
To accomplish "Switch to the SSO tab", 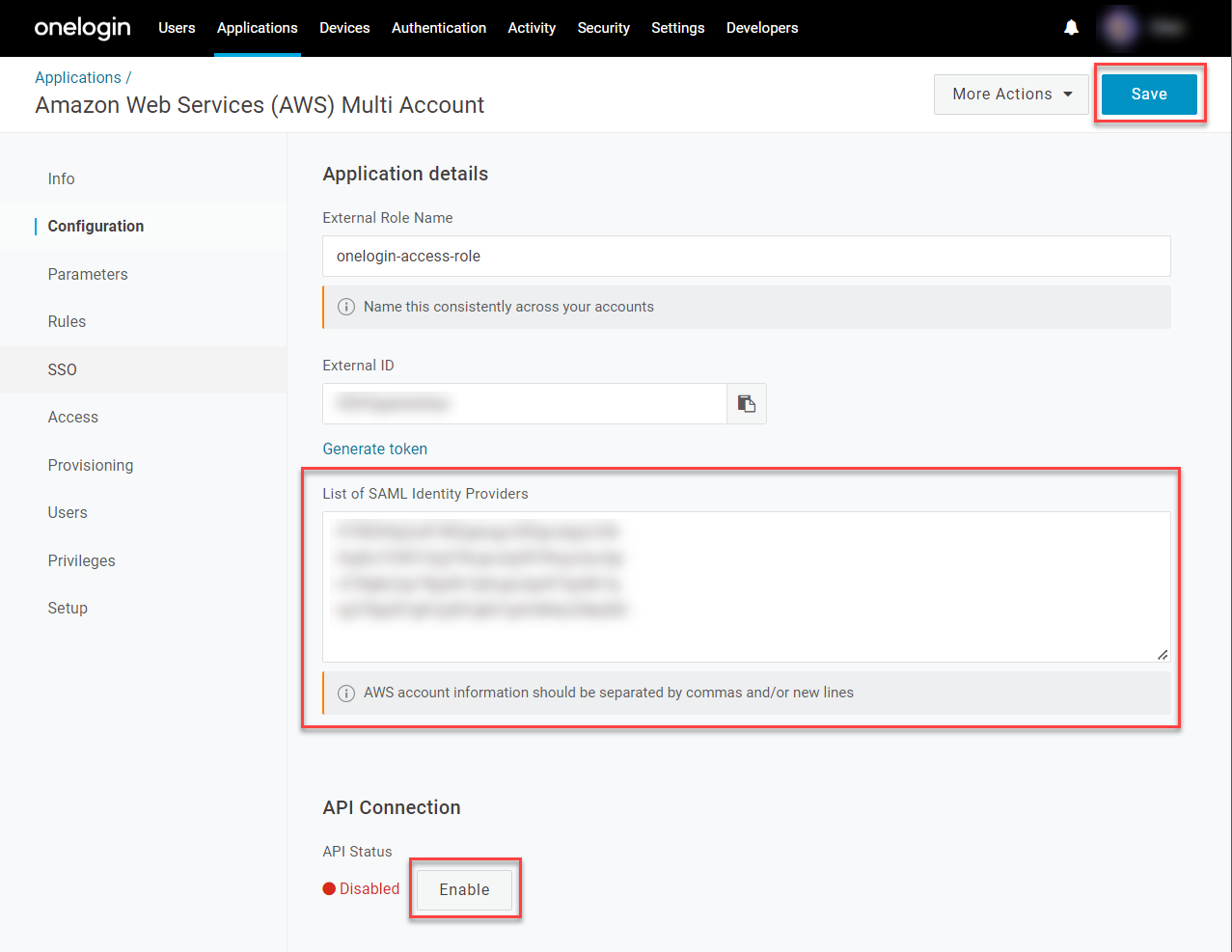I will [143, 369].
